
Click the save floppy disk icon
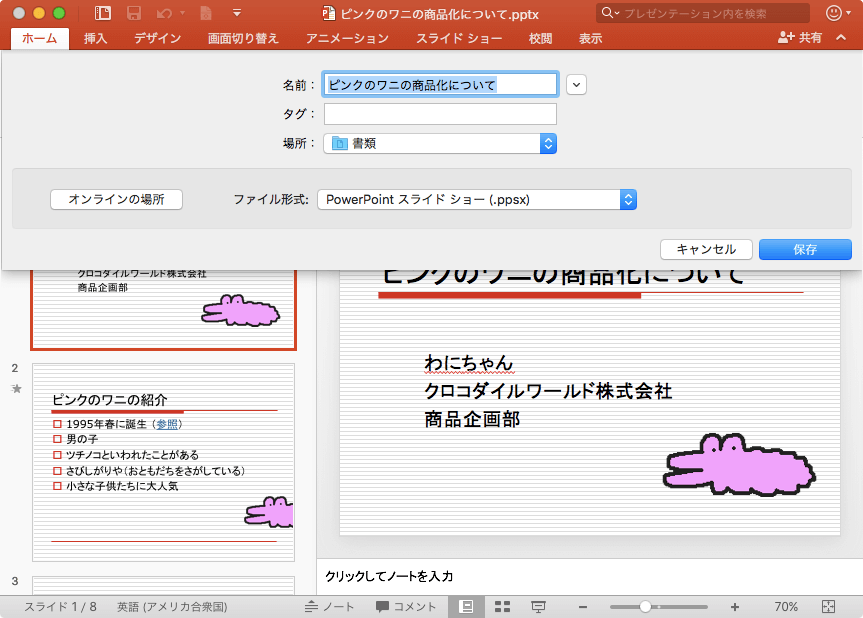tap(134, 13)
